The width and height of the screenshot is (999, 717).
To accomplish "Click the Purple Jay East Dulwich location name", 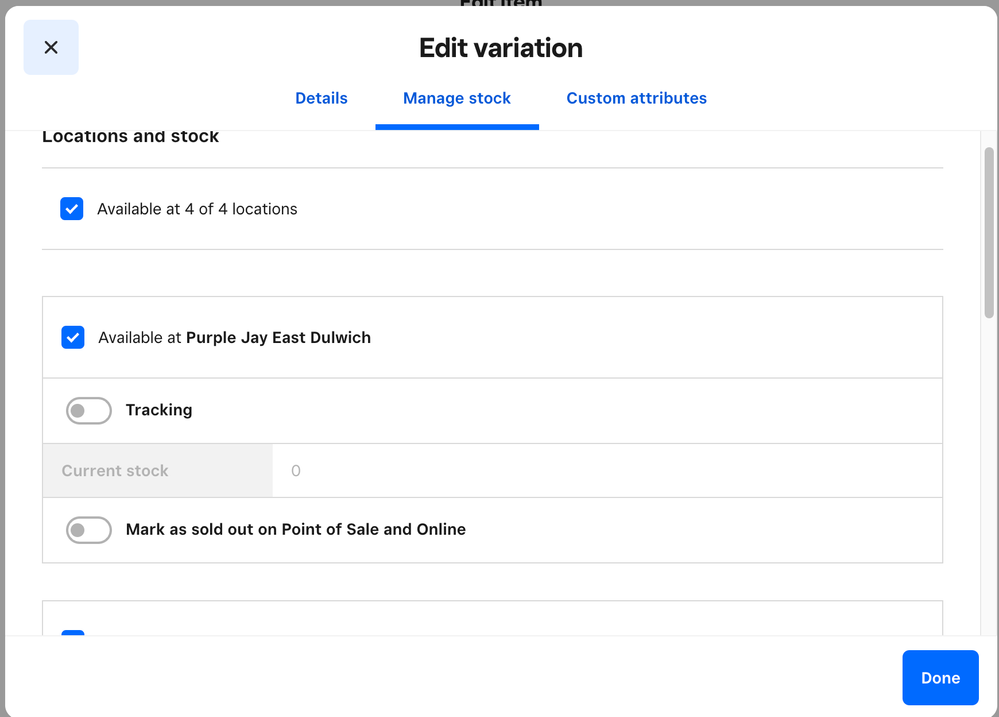I will coord(278,338).
